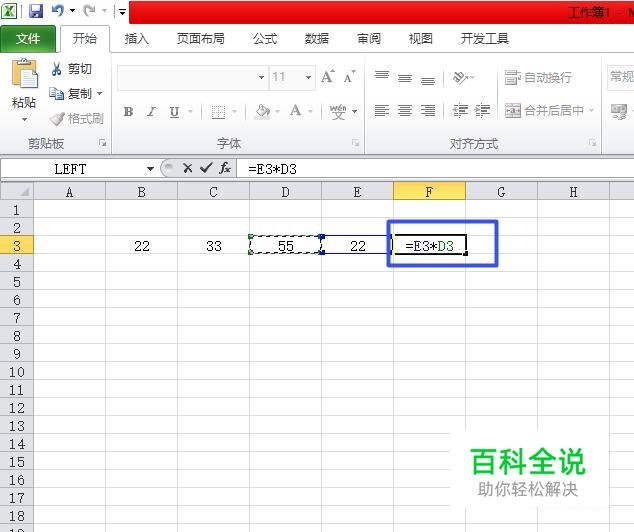
Task: Toggle Italic formatting
Action: pyautogui.click(x=152, y=111)
